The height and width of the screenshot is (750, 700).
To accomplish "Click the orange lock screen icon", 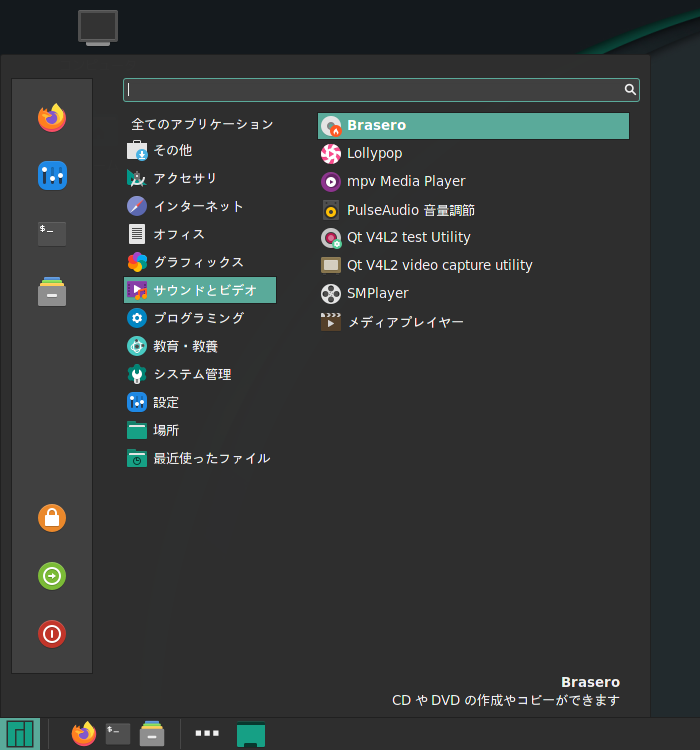I will [x=52, y=518].
